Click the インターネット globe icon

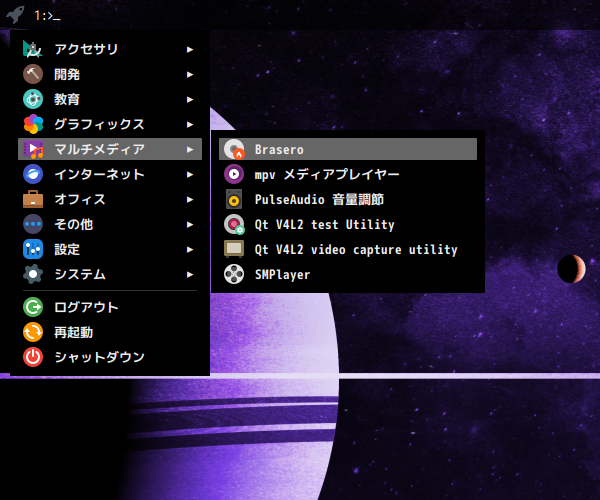point(33,174)
